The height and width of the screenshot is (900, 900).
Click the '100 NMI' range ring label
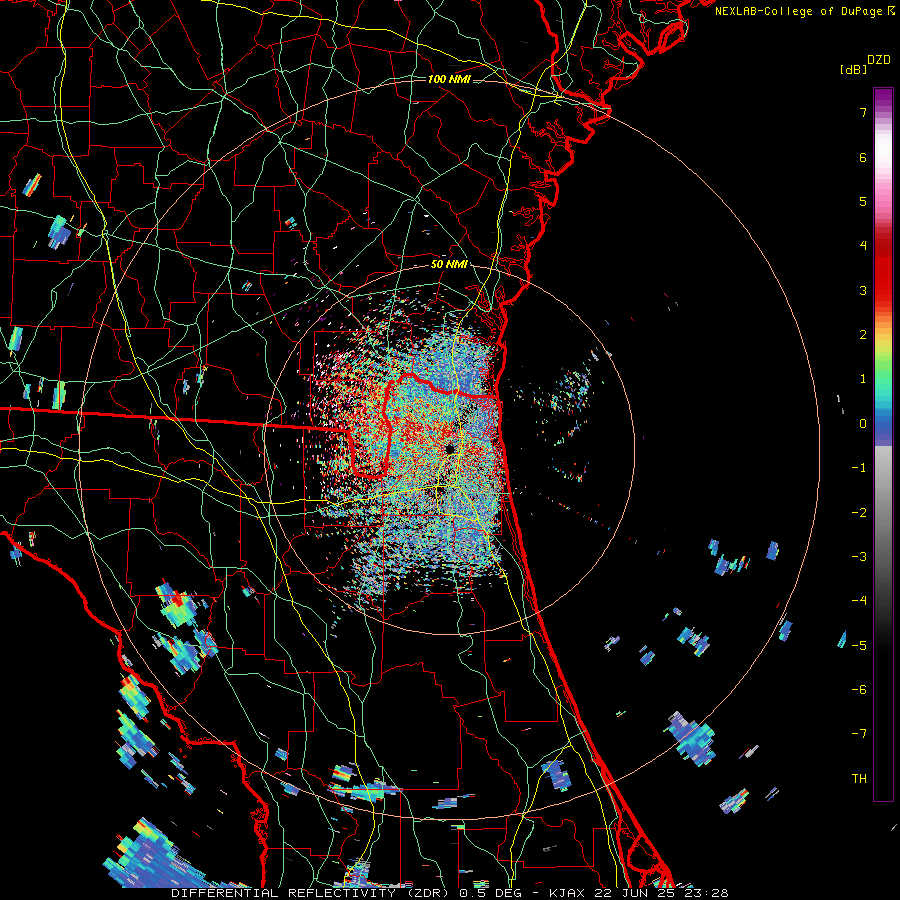coord(449,79)
